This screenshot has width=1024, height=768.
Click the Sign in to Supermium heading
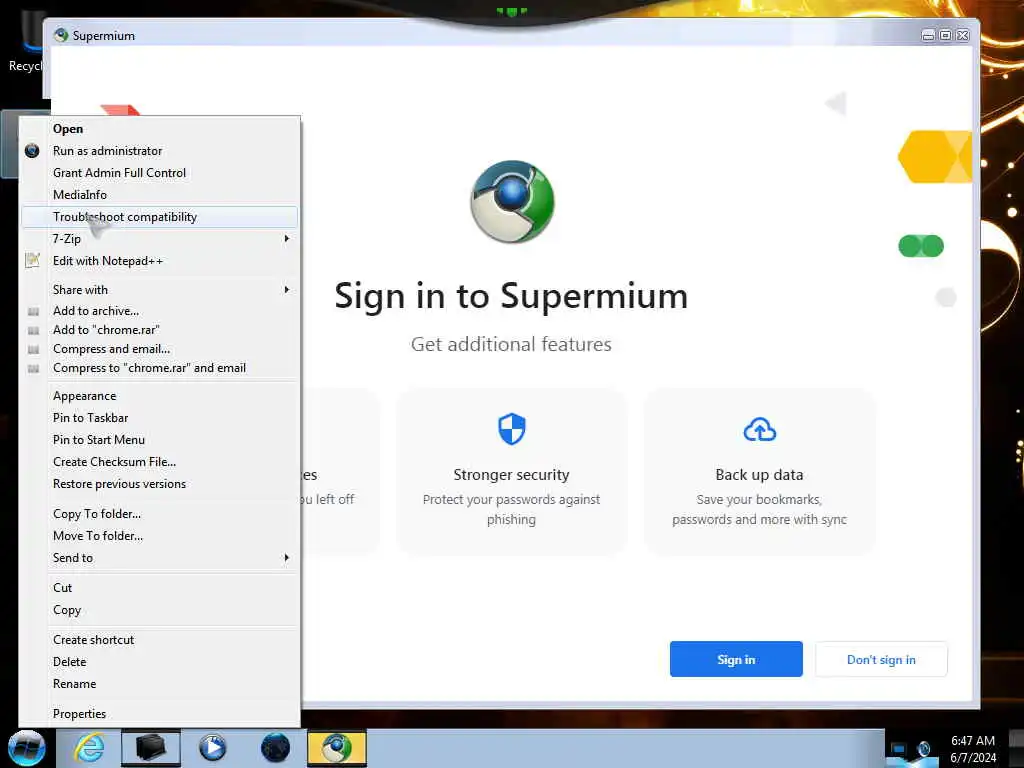click(x=511, y=296)
